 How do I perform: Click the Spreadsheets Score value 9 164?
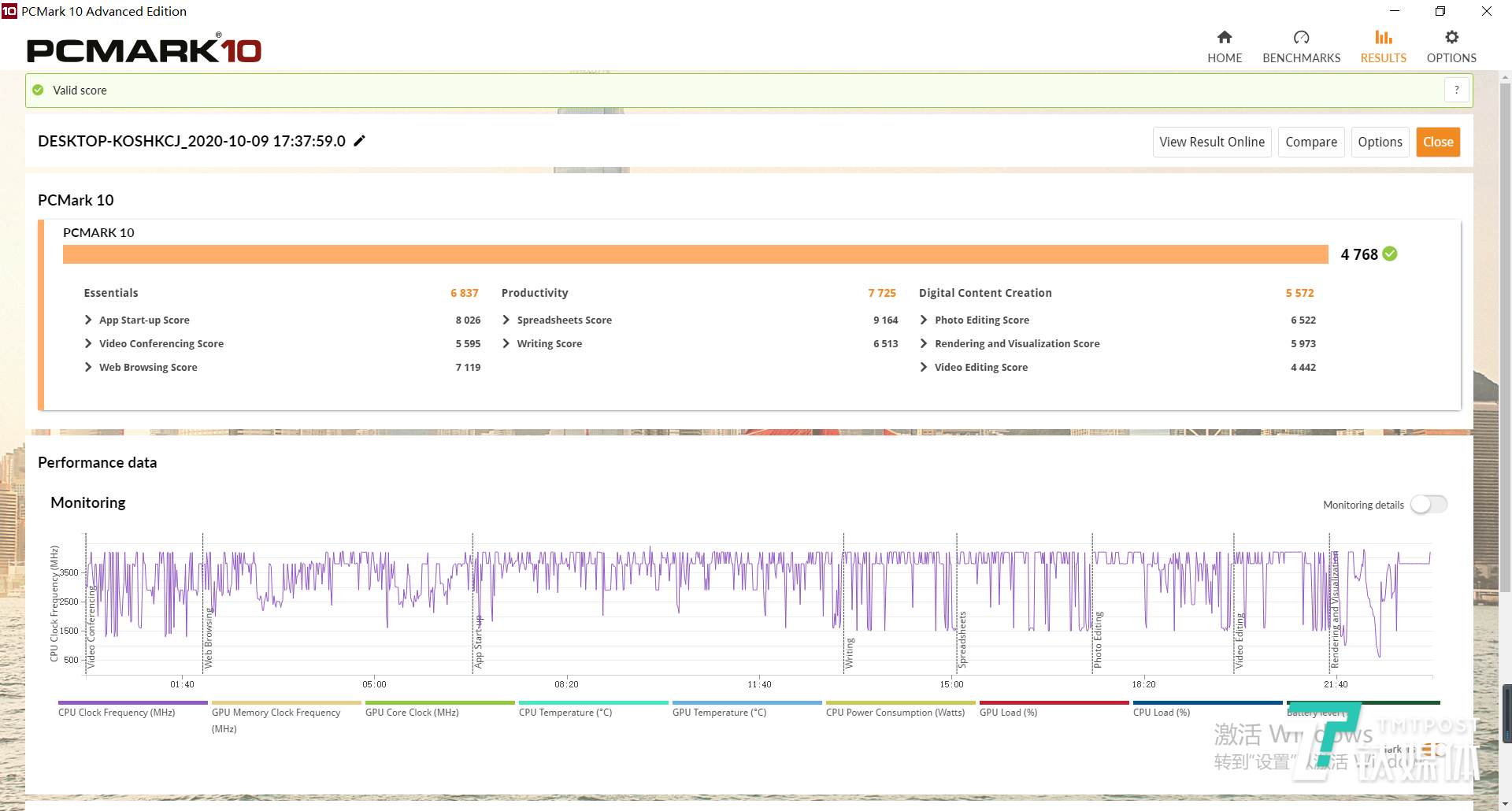click(885, 320)
